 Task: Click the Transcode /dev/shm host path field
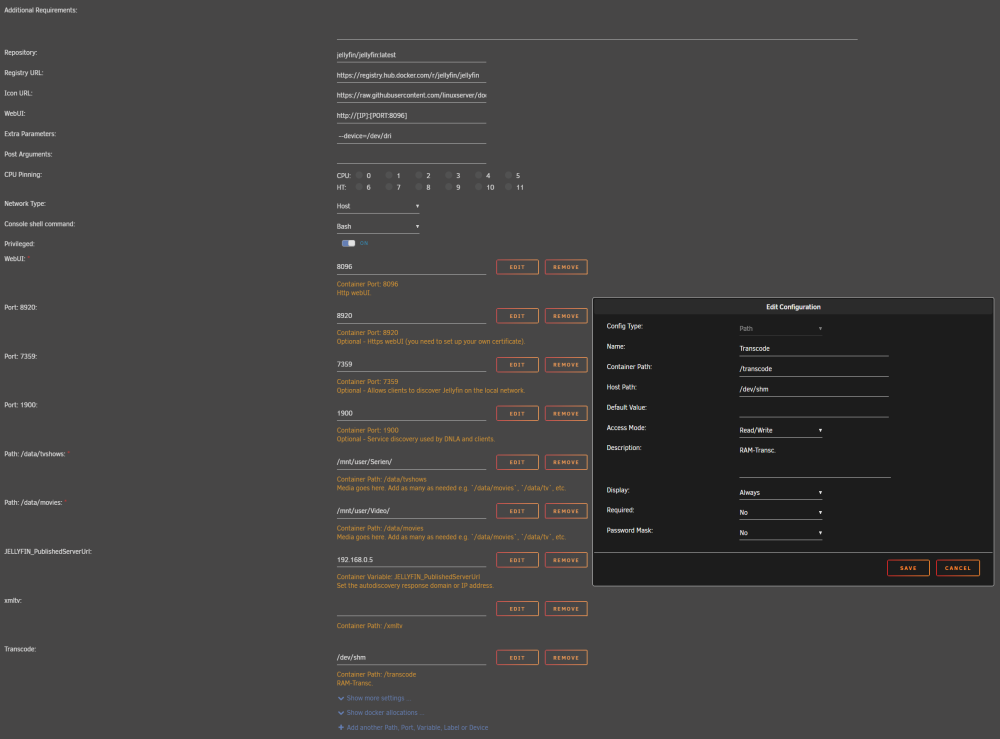pyautogui.click(x=411, y=657)
